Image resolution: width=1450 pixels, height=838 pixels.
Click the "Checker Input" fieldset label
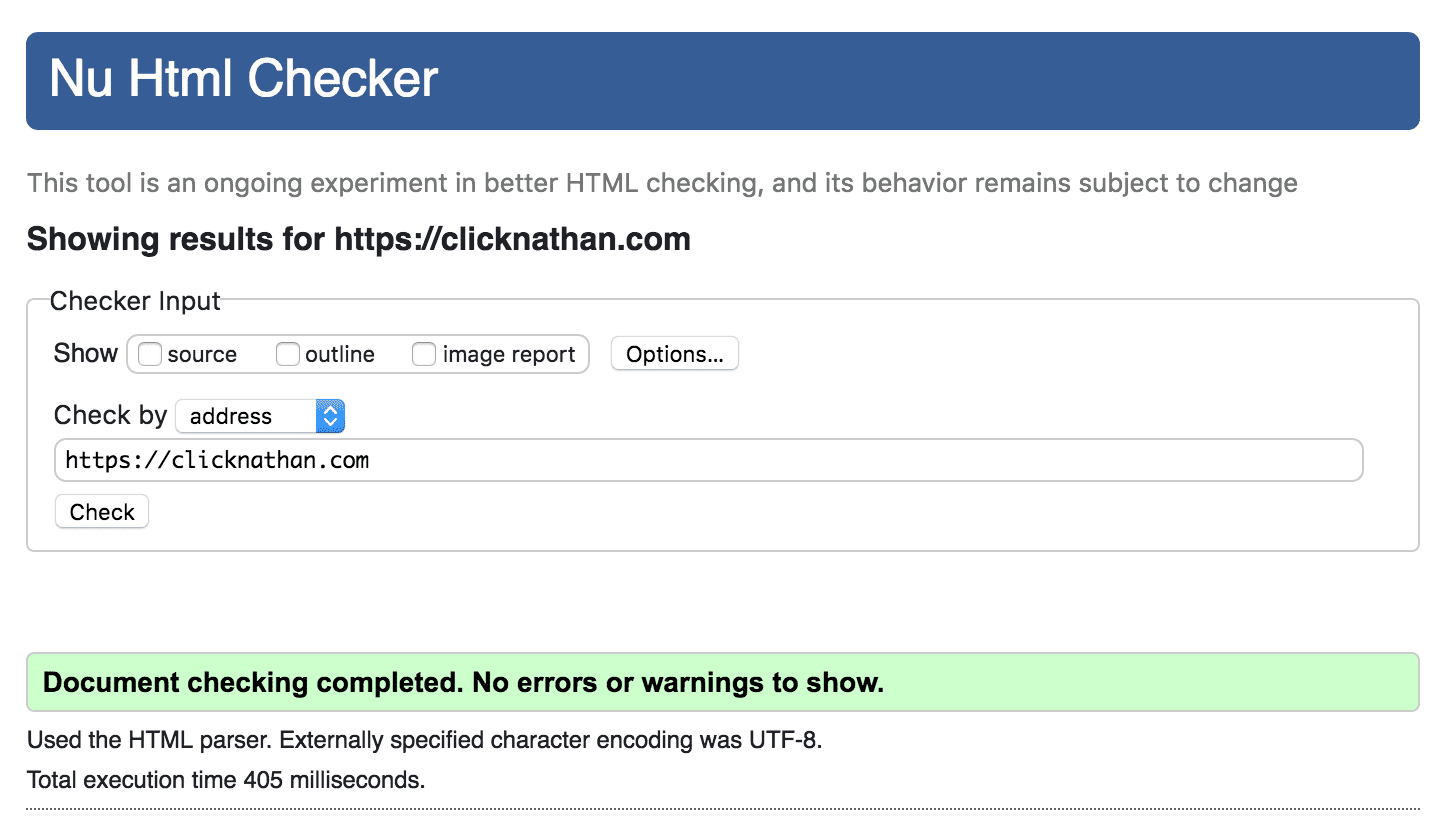[135, 301]
